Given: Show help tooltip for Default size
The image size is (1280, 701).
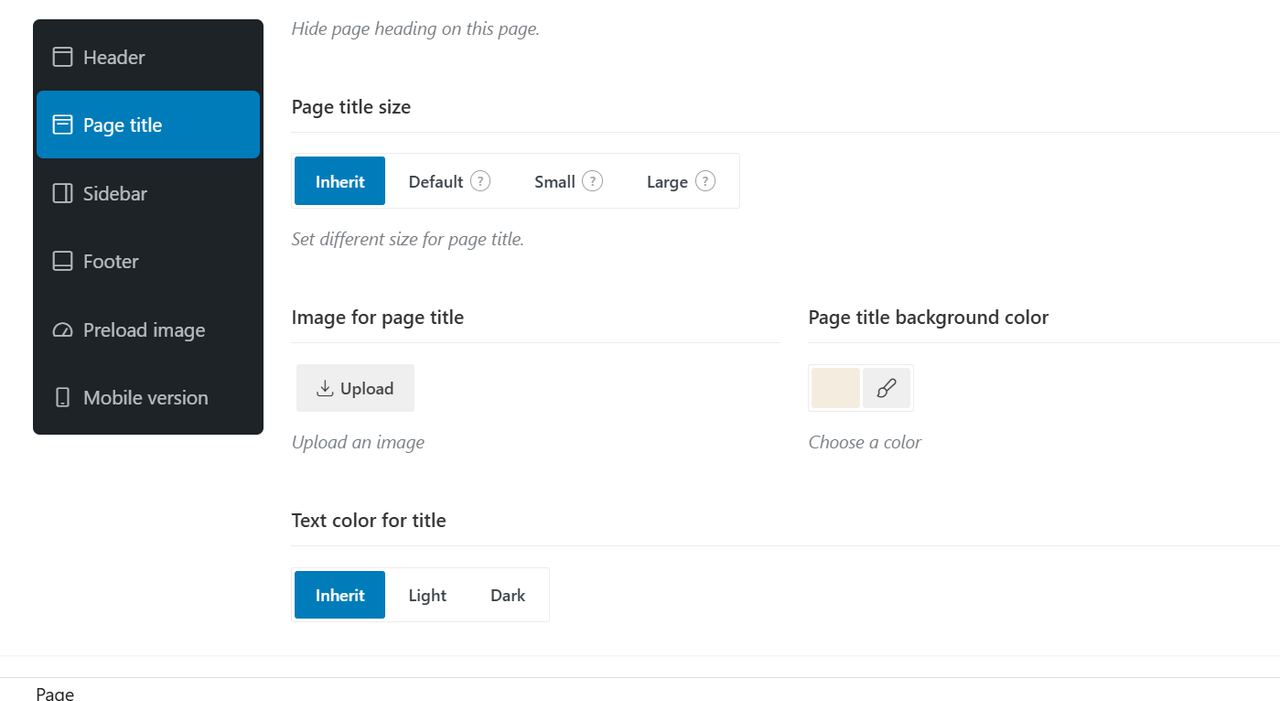Looking at the screenshot, I should point(480,181).
